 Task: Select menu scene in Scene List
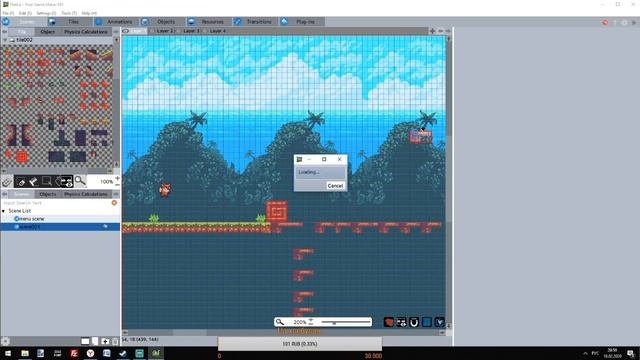[60, 219]
